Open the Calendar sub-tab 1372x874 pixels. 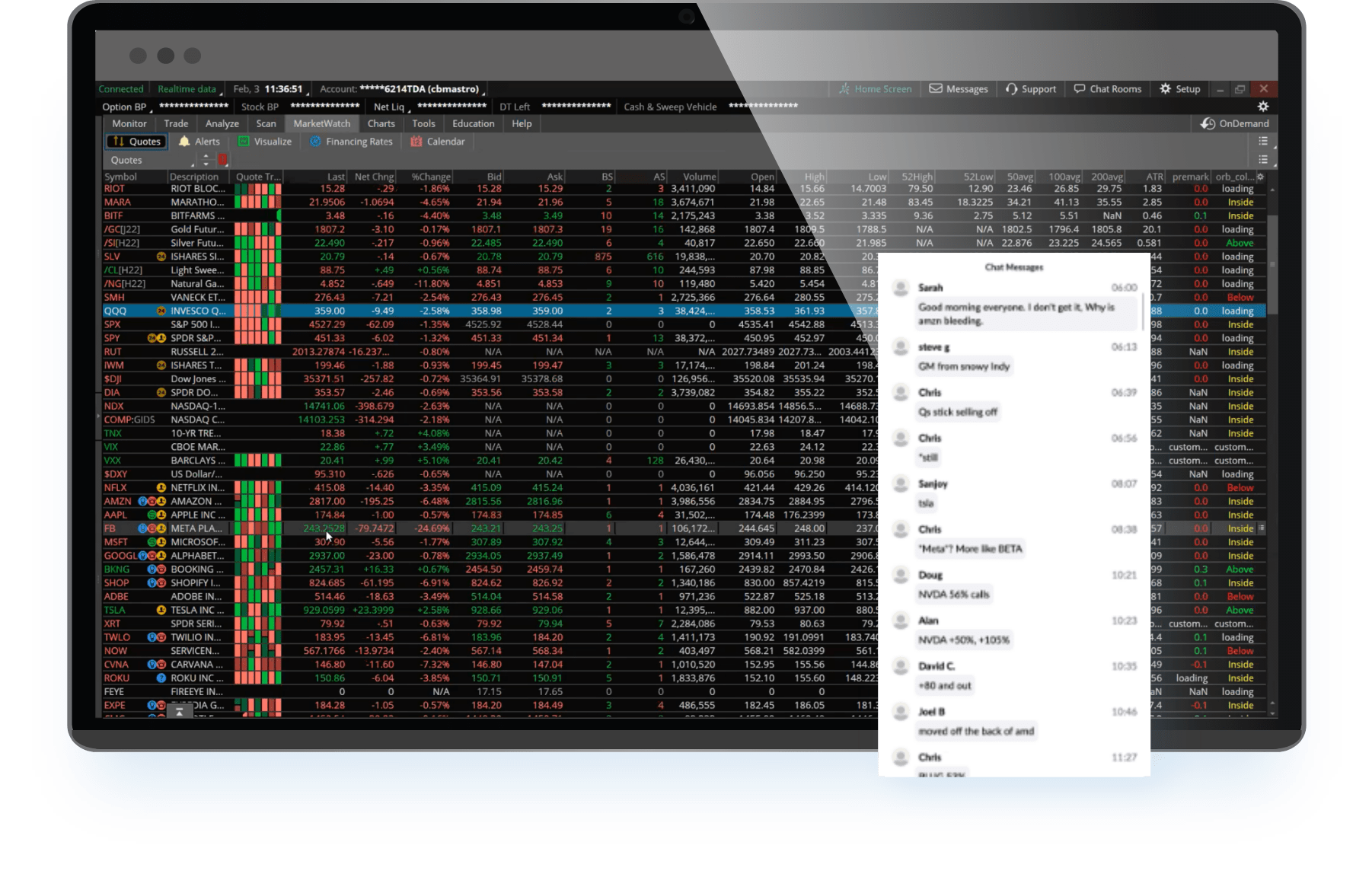(437, 142)
